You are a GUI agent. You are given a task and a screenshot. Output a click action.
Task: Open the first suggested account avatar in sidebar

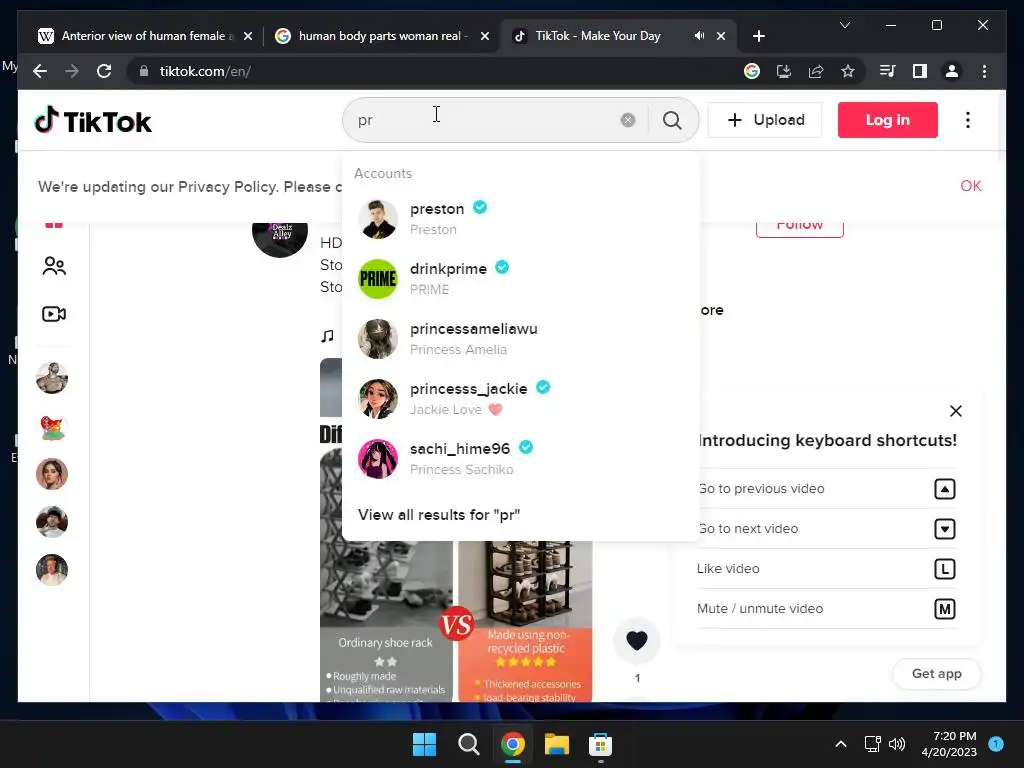pyautogui.click(x=52, y=378)
